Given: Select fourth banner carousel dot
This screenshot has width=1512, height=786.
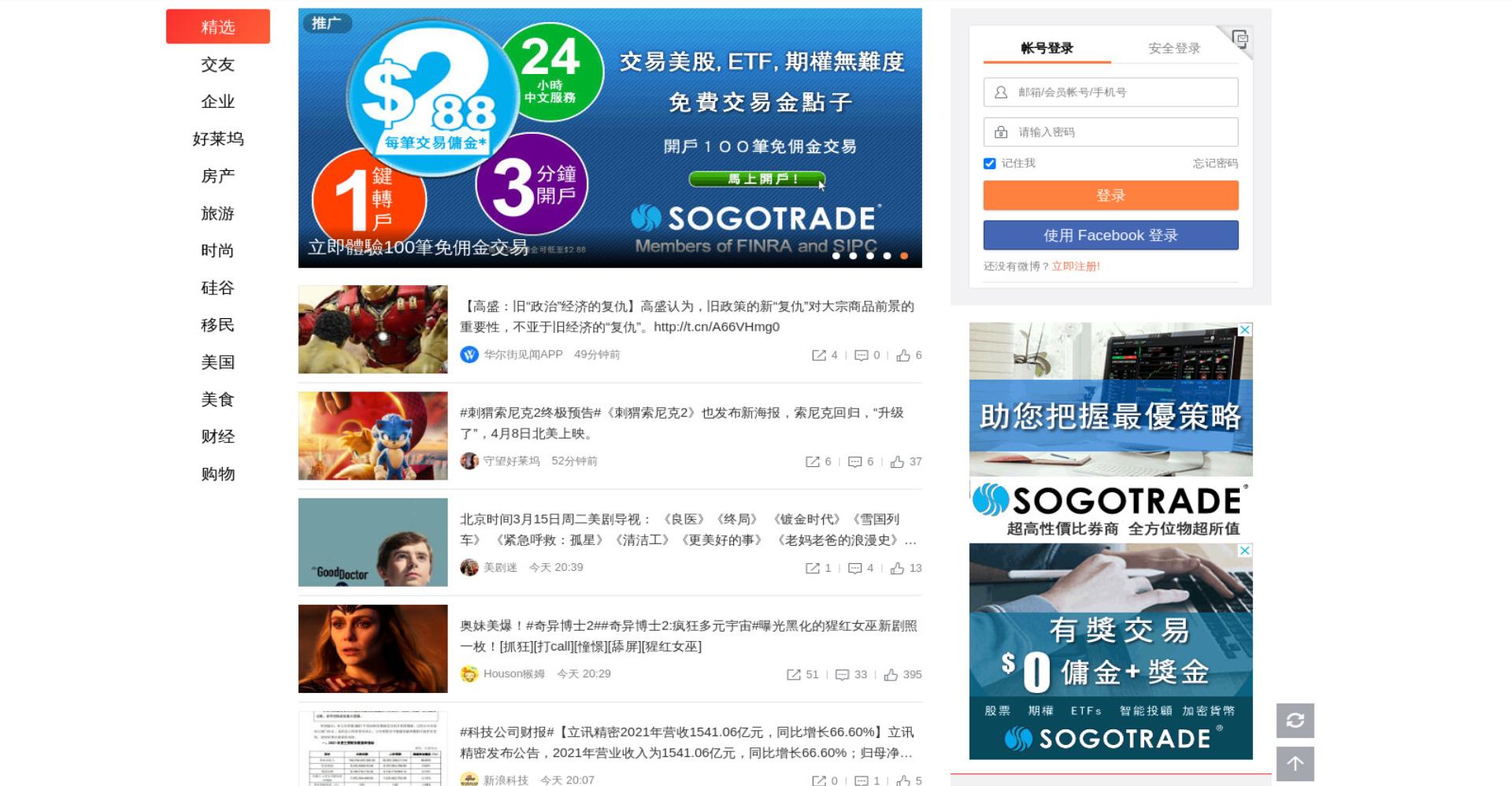Looking at the screenshot, I should 887,255.
